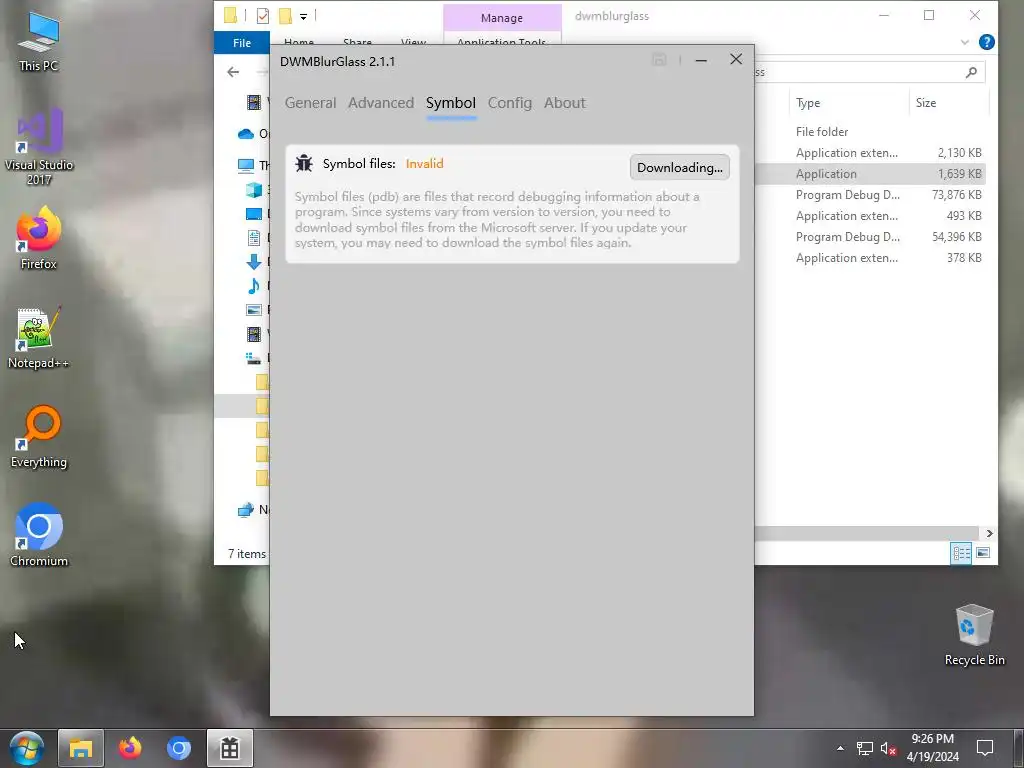Select the Visual Studio 2017 desktop icon

(x=39, y=147)
